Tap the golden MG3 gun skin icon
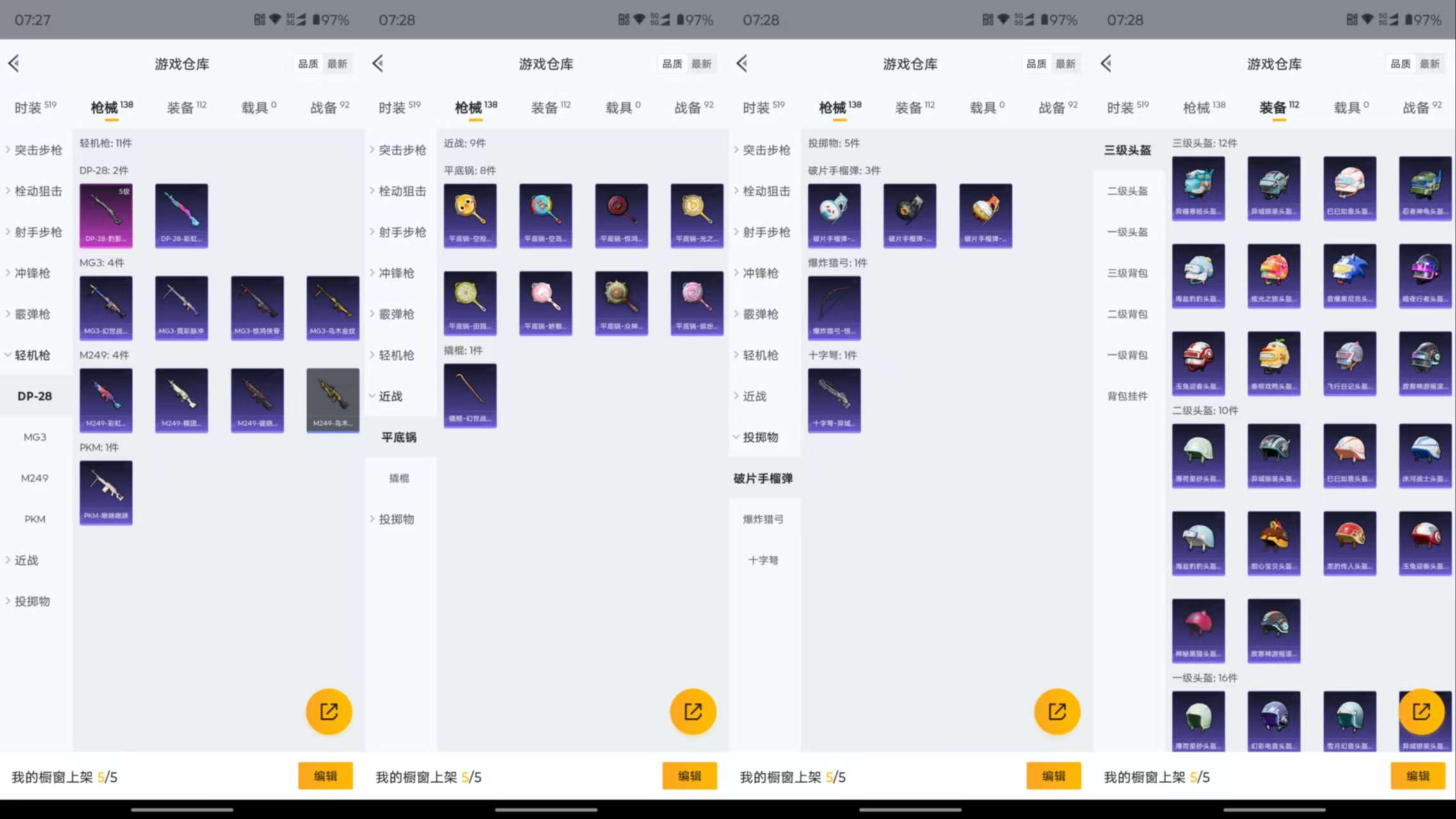The image size is (1456, 819). pyautogui.click(x=332, y=307)
